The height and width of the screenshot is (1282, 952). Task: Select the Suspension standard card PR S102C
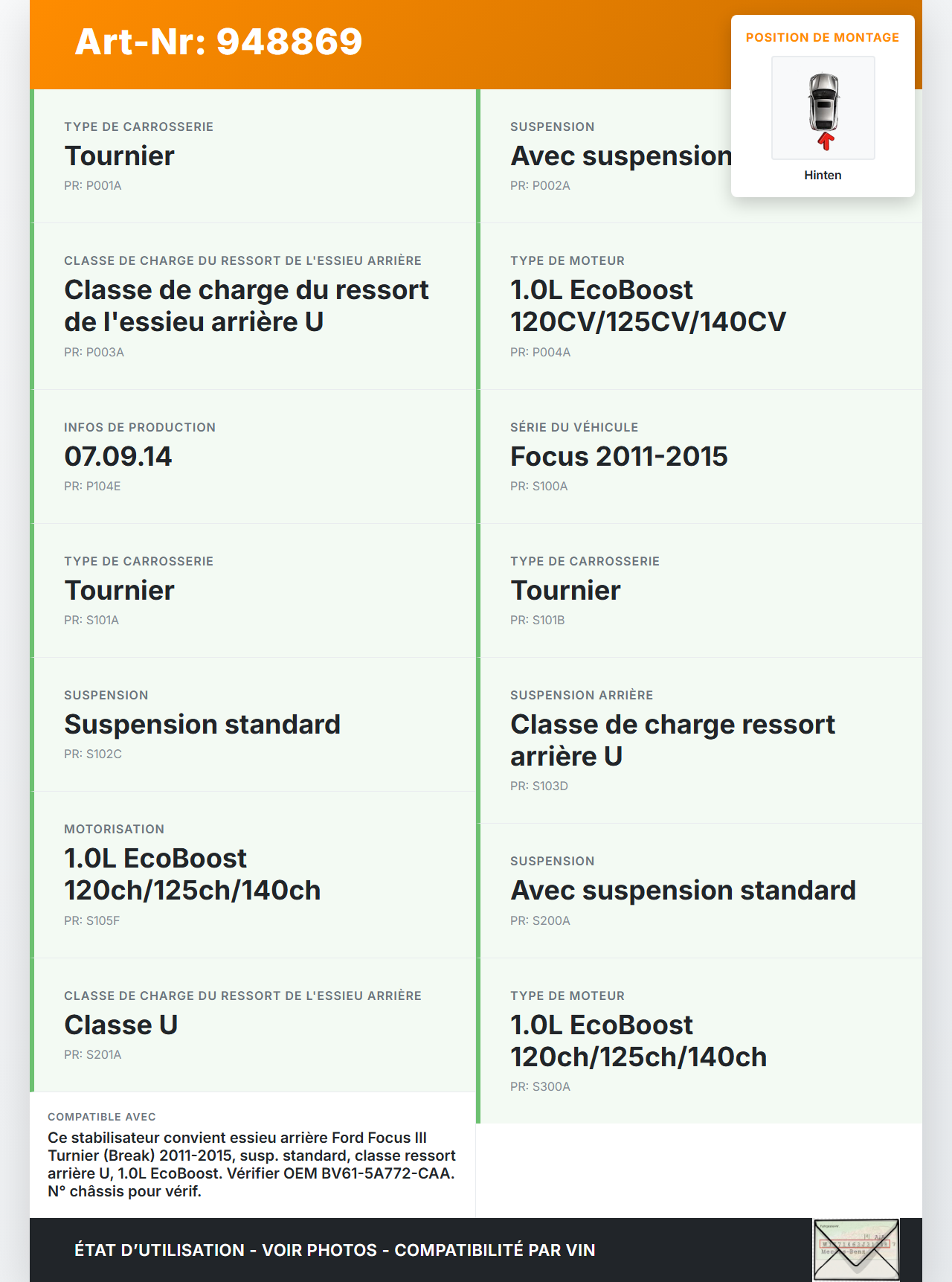253,724
